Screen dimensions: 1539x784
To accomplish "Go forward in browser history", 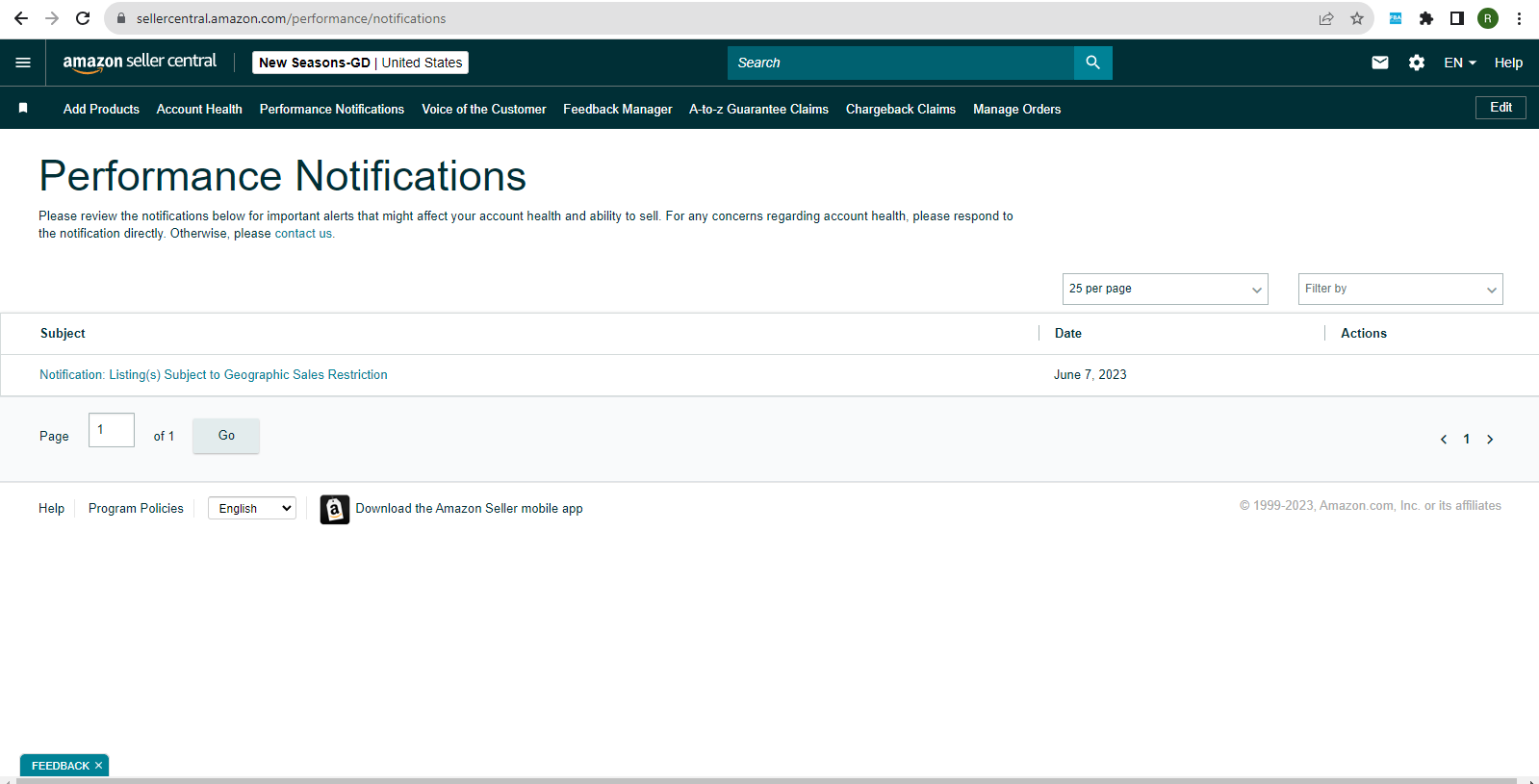I will click(52, 18).
